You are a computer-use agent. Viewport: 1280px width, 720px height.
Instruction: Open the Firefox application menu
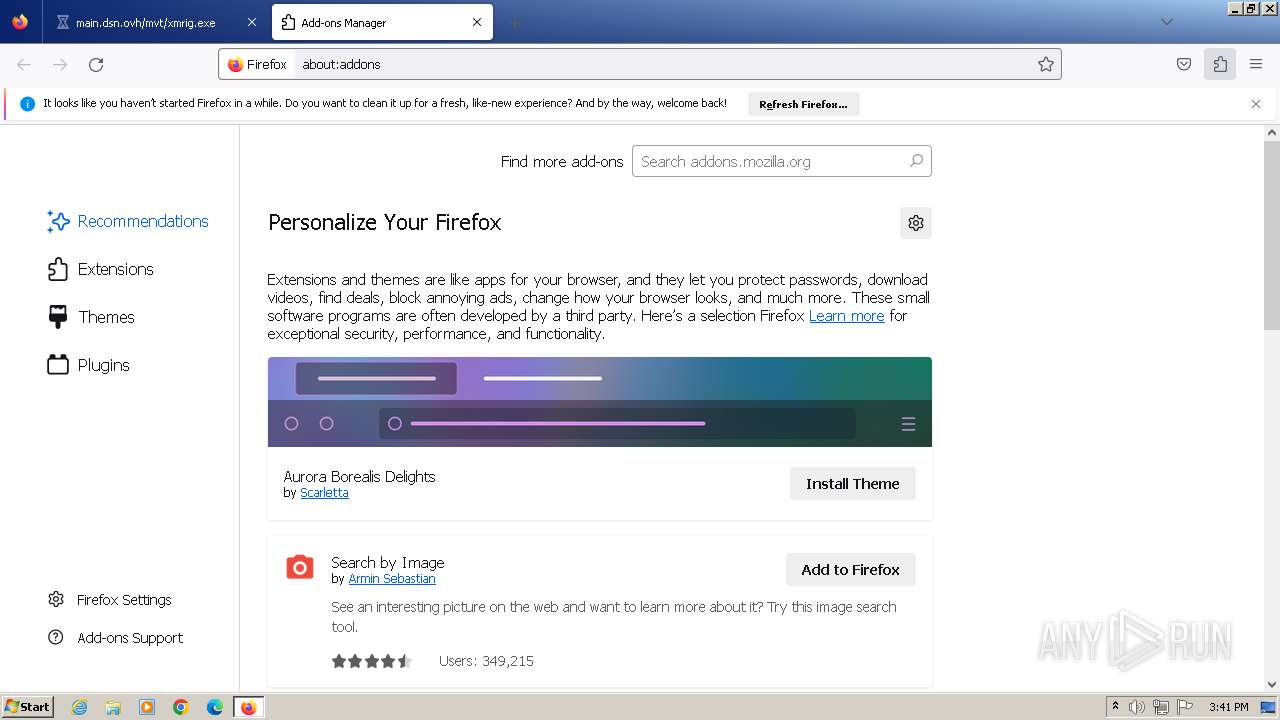1256,64
